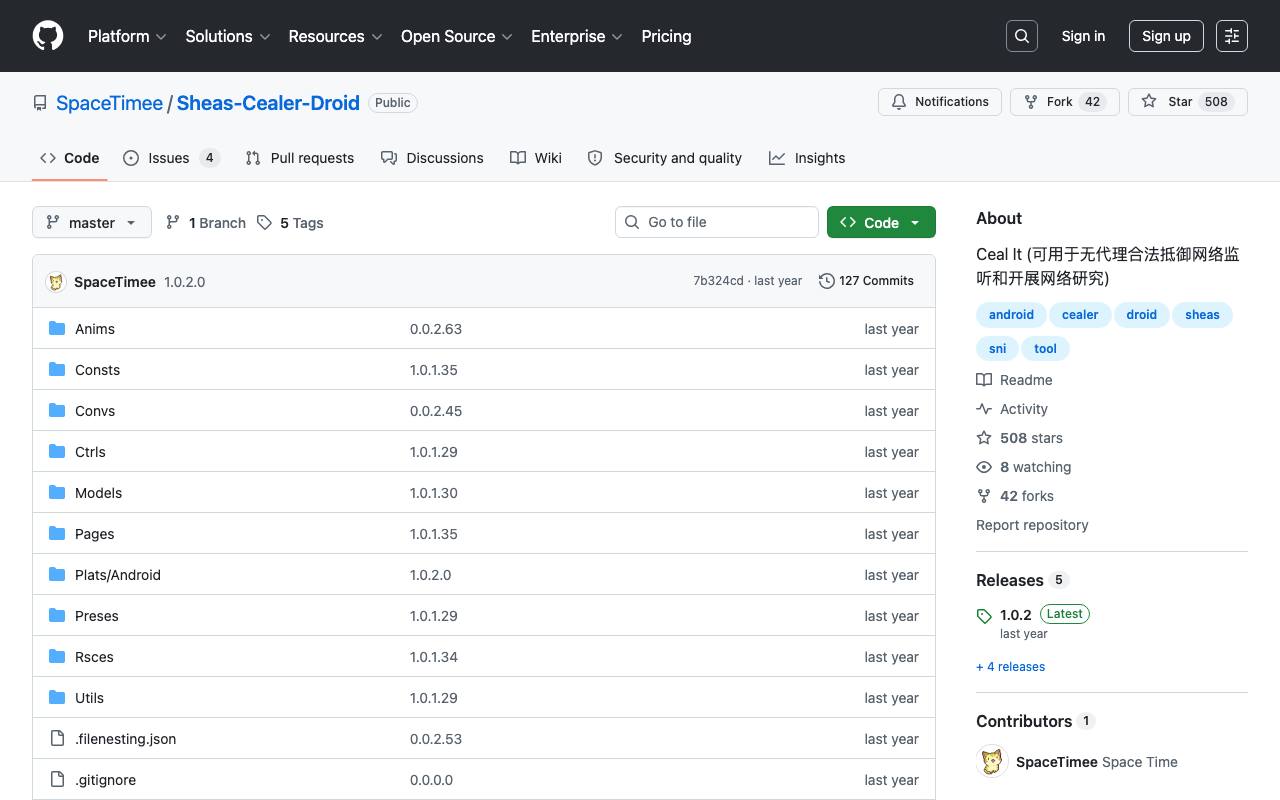Click the release tag icon beside 1.0.2
Image resolution: width=1280 pixels, height=800 pixels.
[984, 616]
